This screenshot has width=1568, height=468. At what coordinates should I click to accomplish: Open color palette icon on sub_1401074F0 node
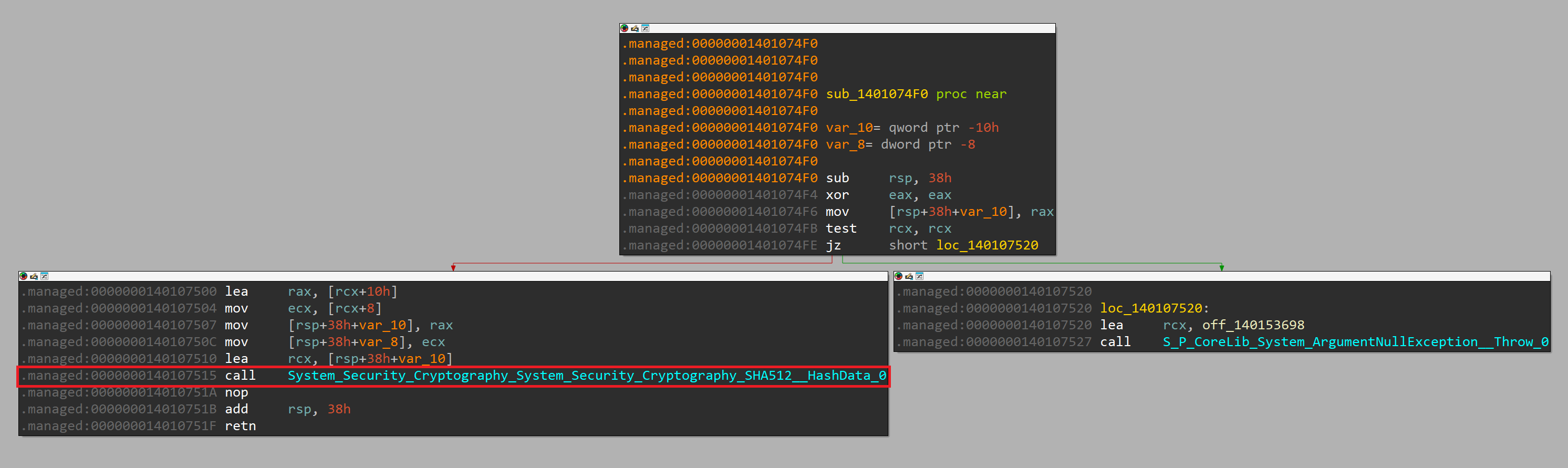(624, 28)
